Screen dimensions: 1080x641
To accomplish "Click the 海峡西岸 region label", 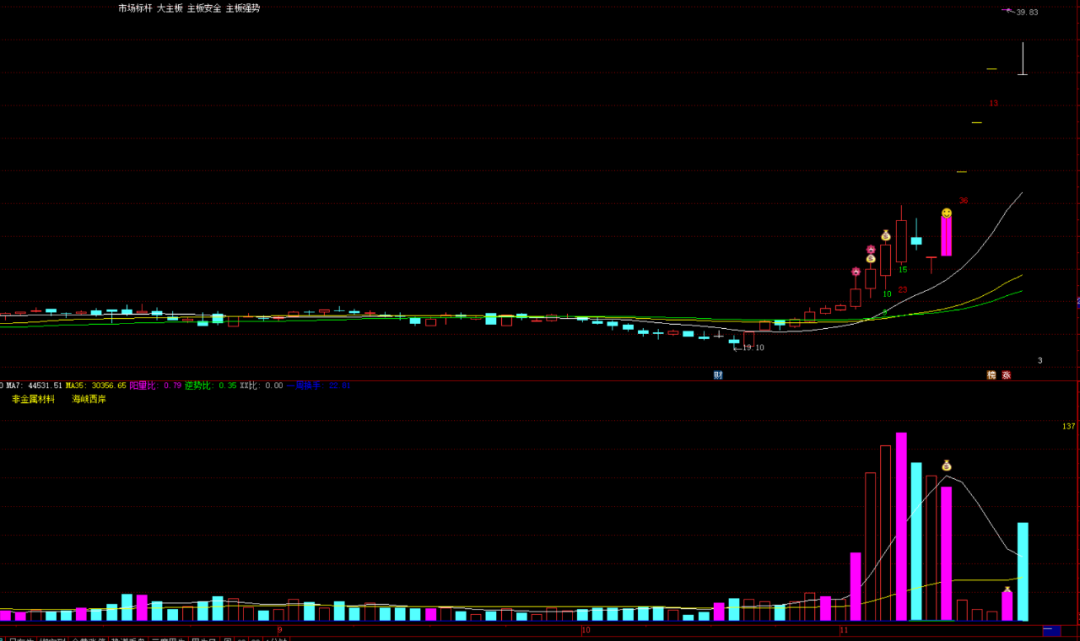I will pyautogui.click(x=89, y=399).
